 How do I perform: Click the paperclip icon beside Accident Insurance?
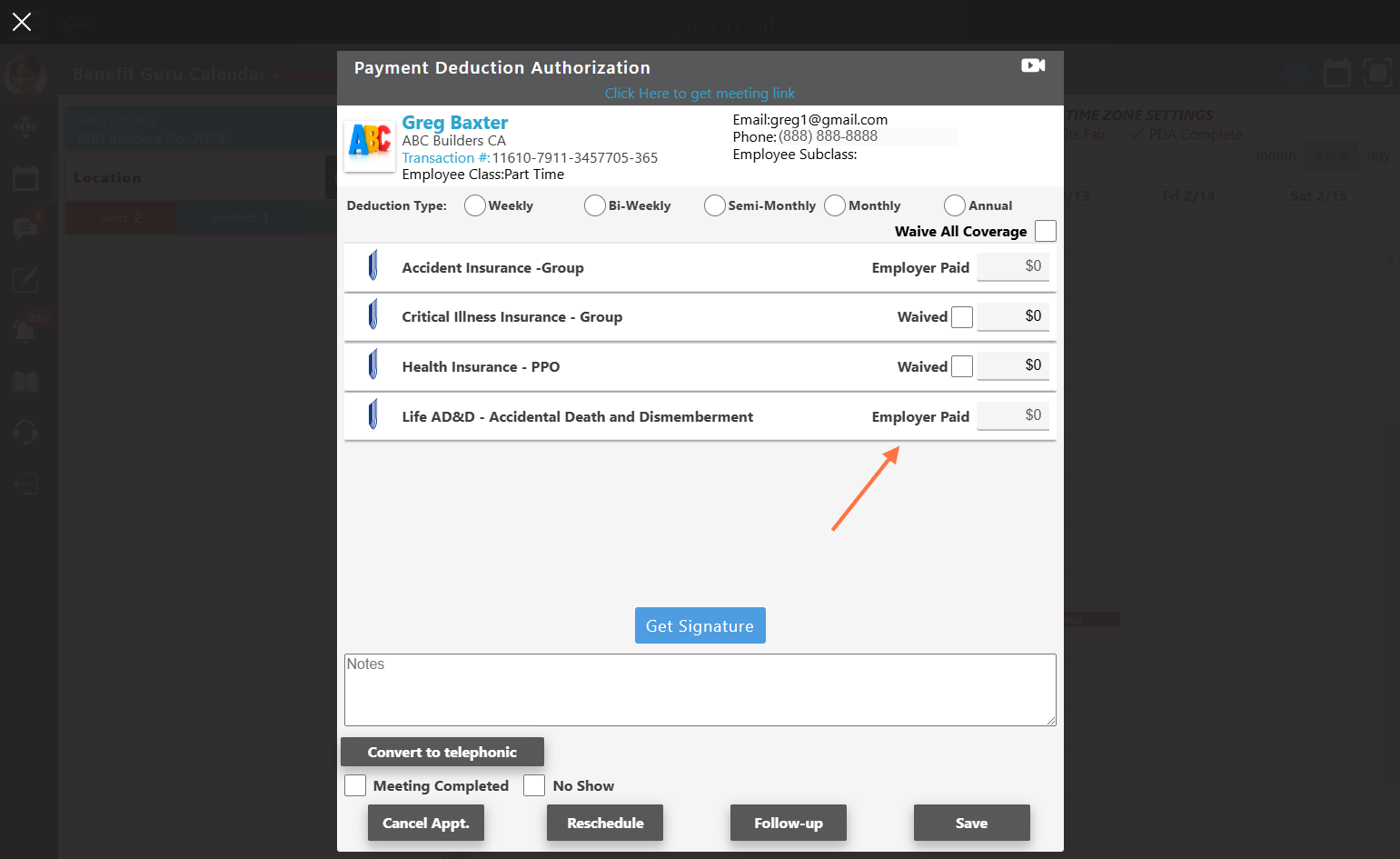372,266
